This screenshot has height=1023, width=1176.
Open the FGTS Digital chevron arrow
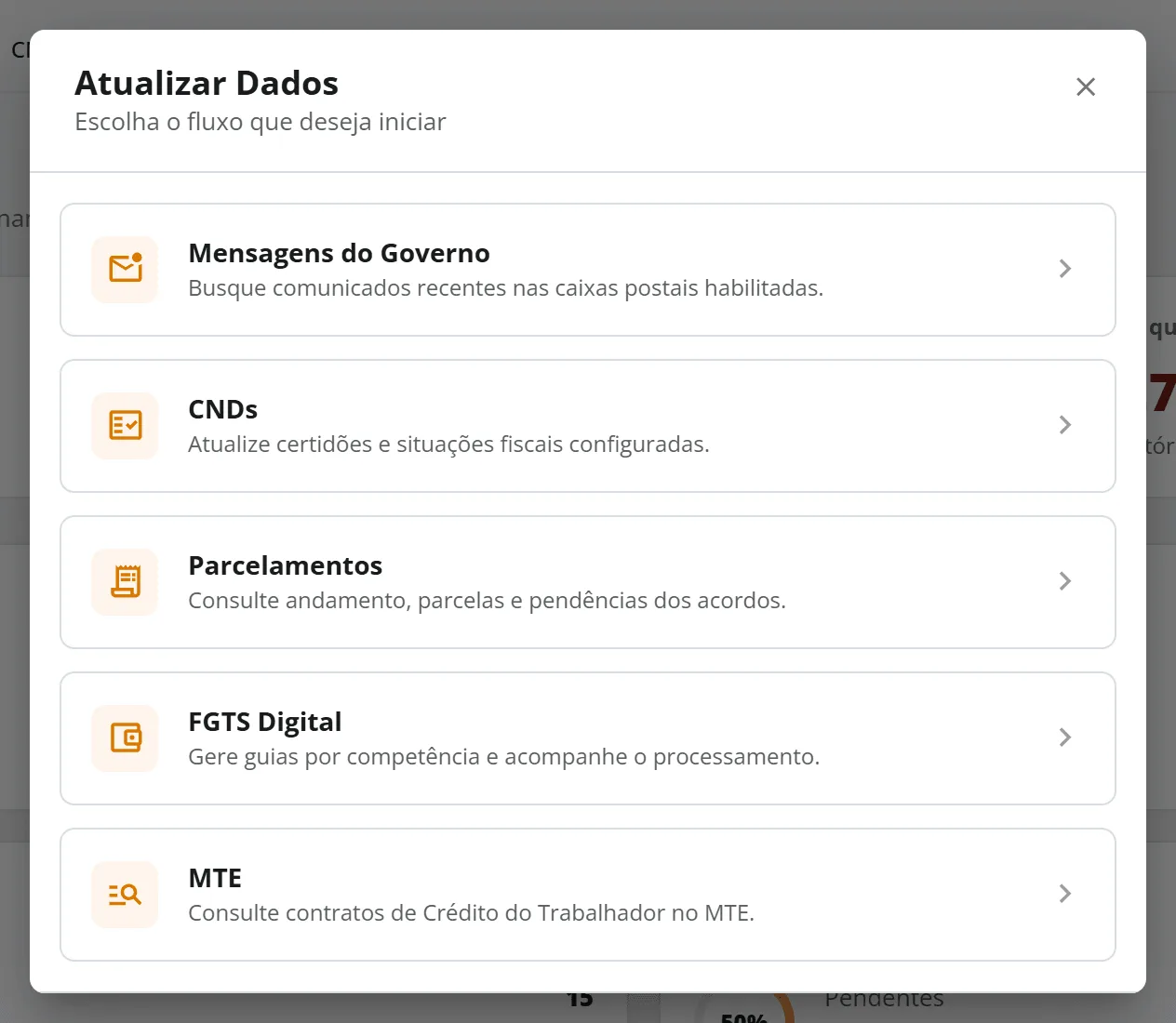coord(1065,737)
